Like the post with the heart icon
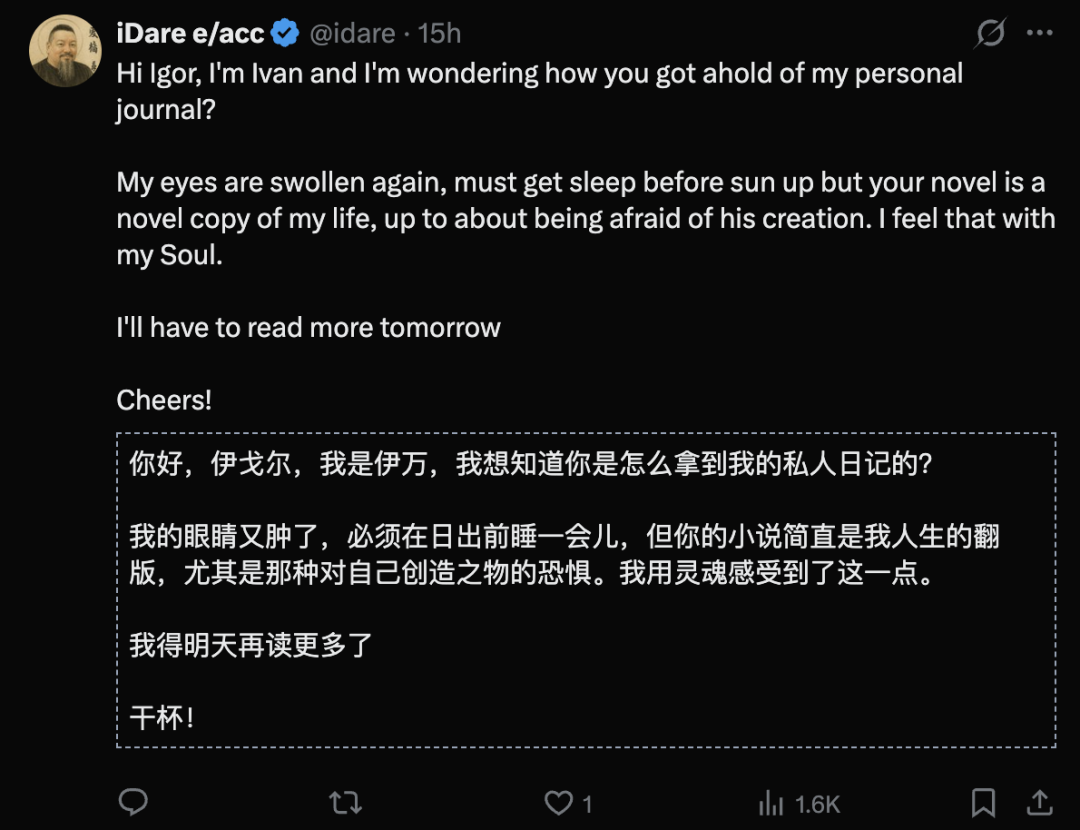Screen dimensions: 1080x830 pos(557,802)
